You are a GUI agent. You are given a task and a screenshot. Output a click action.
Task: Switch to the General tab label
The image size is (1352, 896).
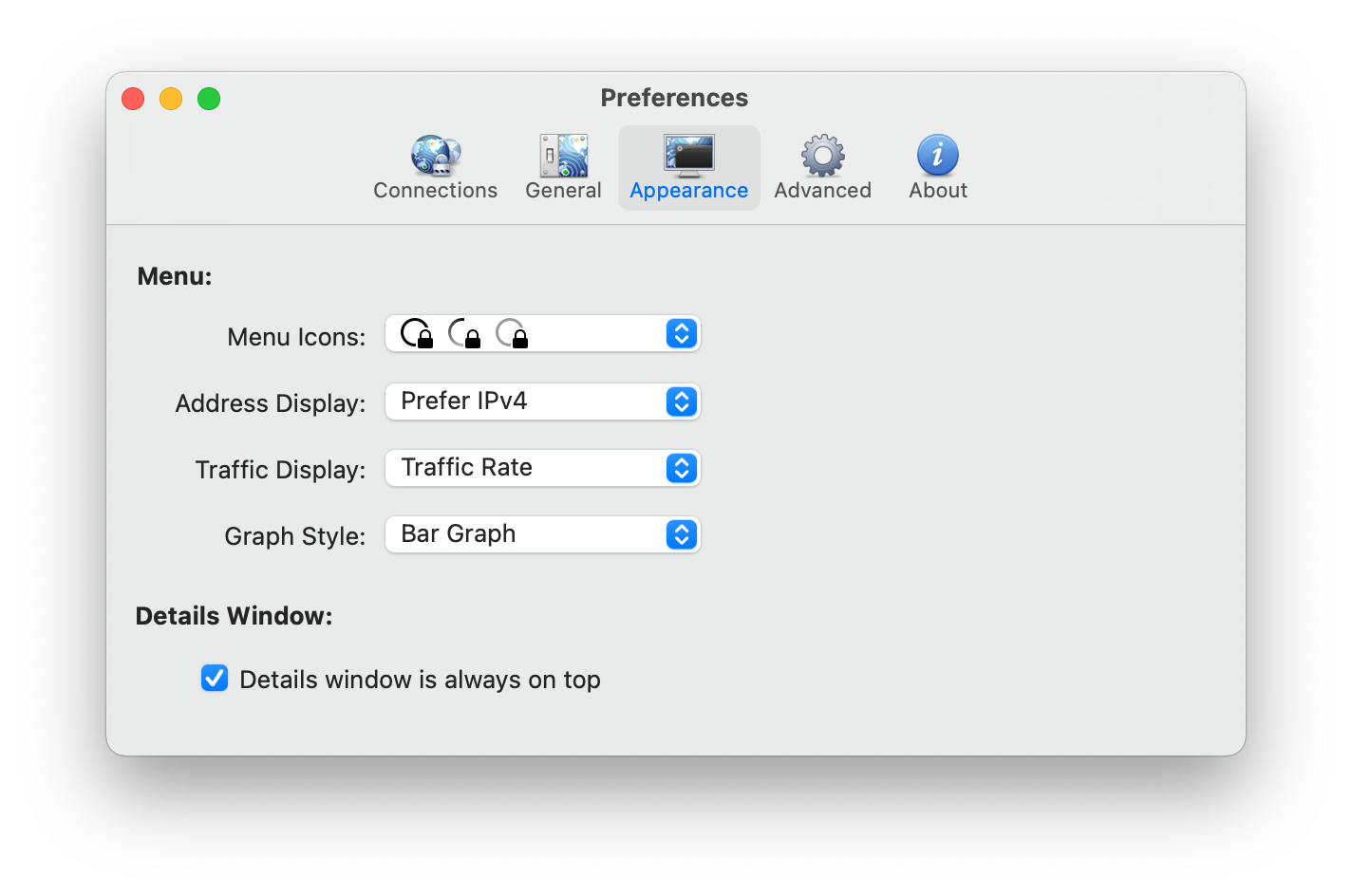pyautogui.click(x=564, y=191)
